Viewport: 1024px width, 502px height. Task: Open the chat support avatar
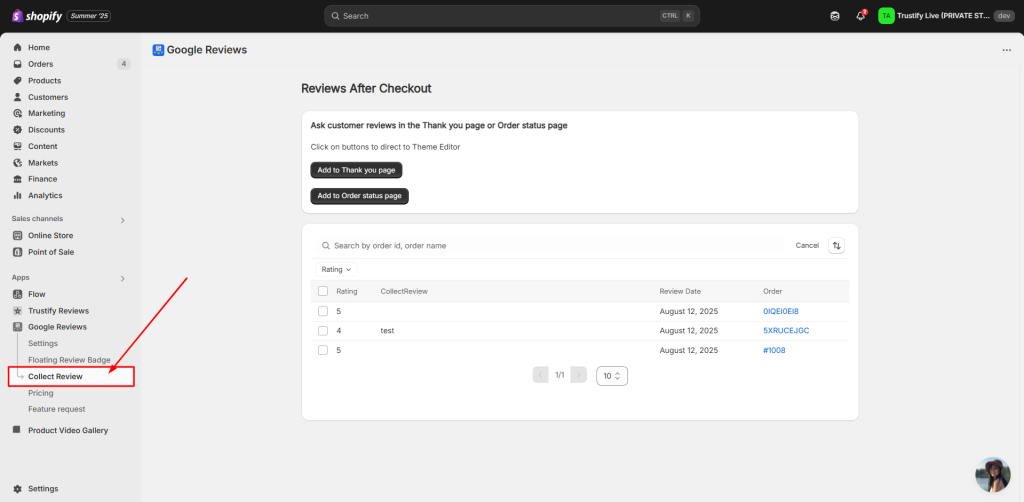(x=993, y=475)
